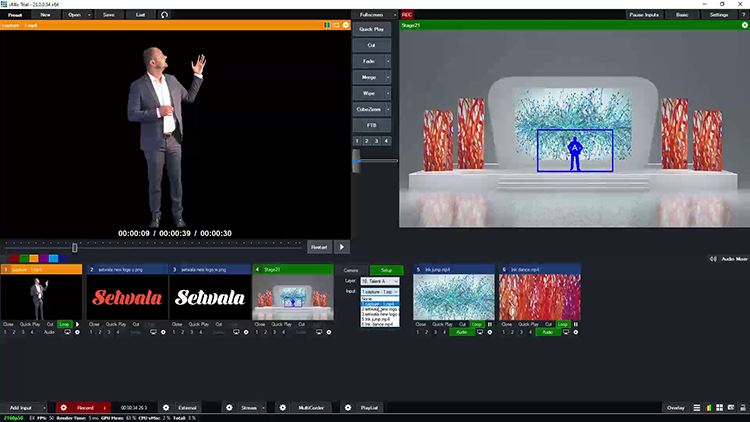Switch to the Setup tab

coord(386,270)
